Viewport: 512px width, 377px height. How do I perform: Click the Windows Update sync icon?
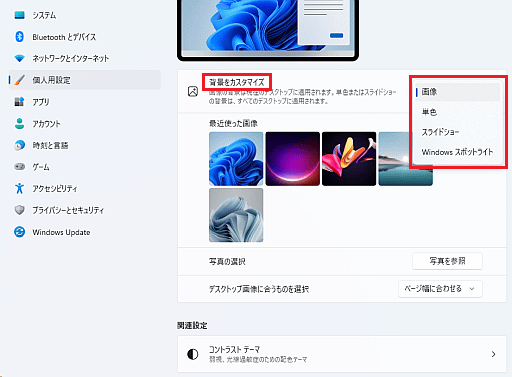[x=20, y=232]
